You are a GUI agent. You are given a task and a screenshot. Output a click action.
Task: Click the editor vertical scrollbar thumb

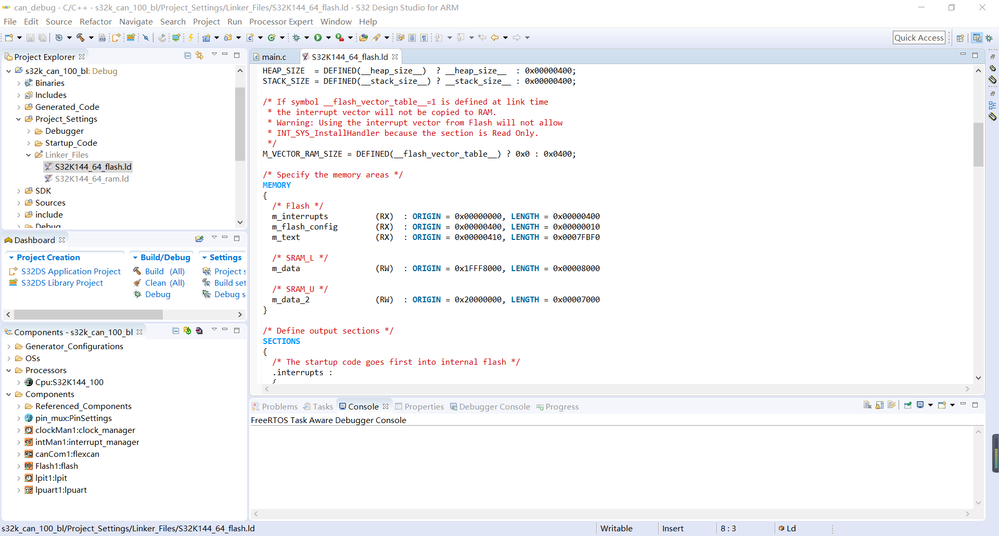coord(978,144)
